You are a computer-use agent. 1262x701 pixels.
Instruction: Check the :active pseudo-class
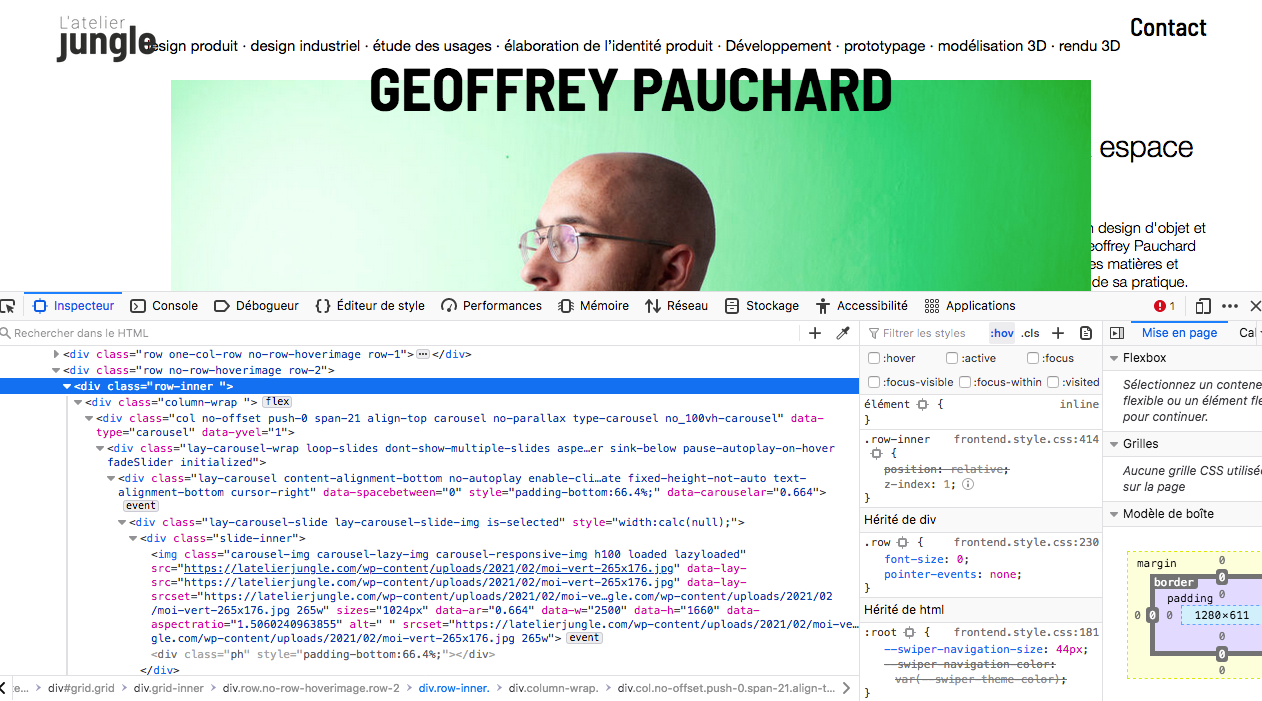(x=952, y=358)
